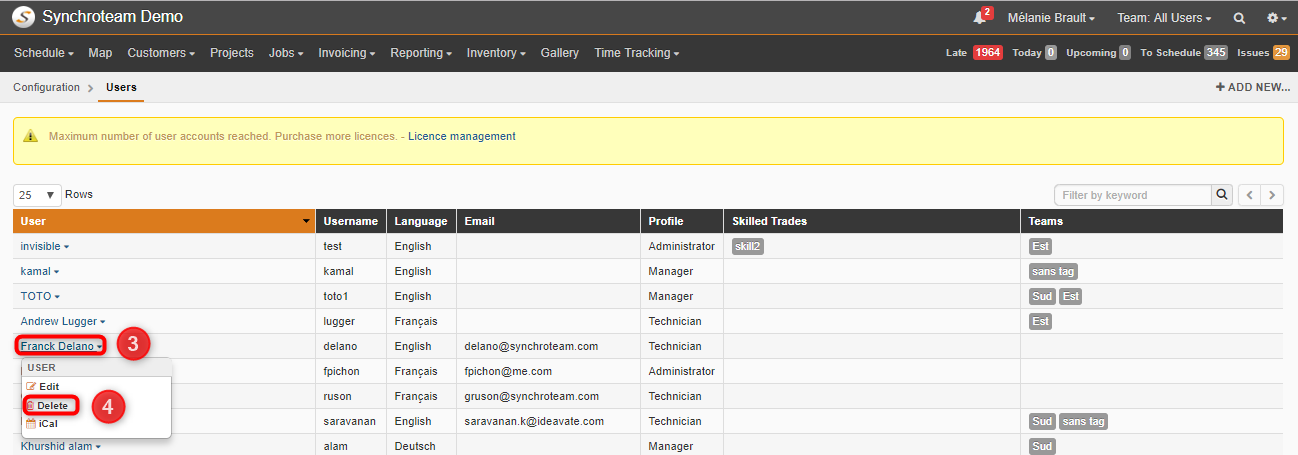Select the Users tab
The image size is (1298, 455).
[x=121, y=88]
